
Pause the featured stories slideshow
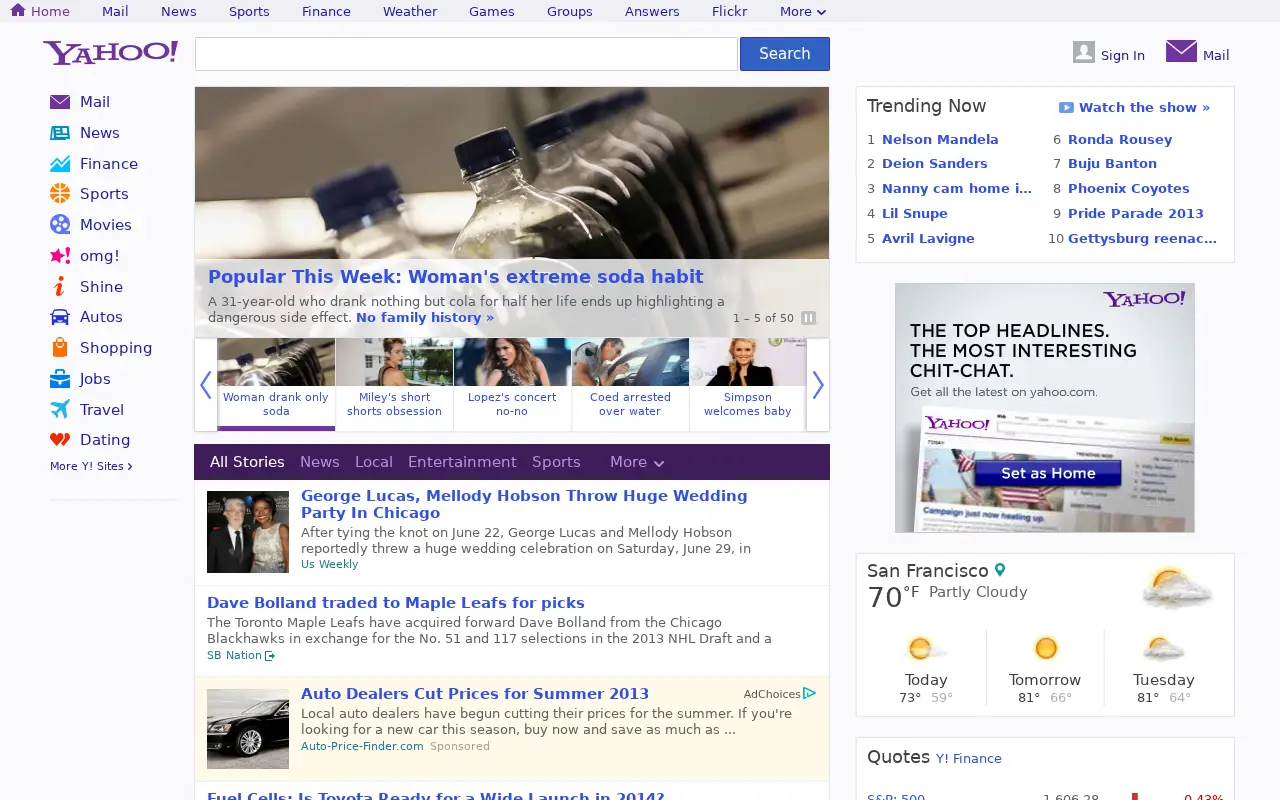click(809, 318)
